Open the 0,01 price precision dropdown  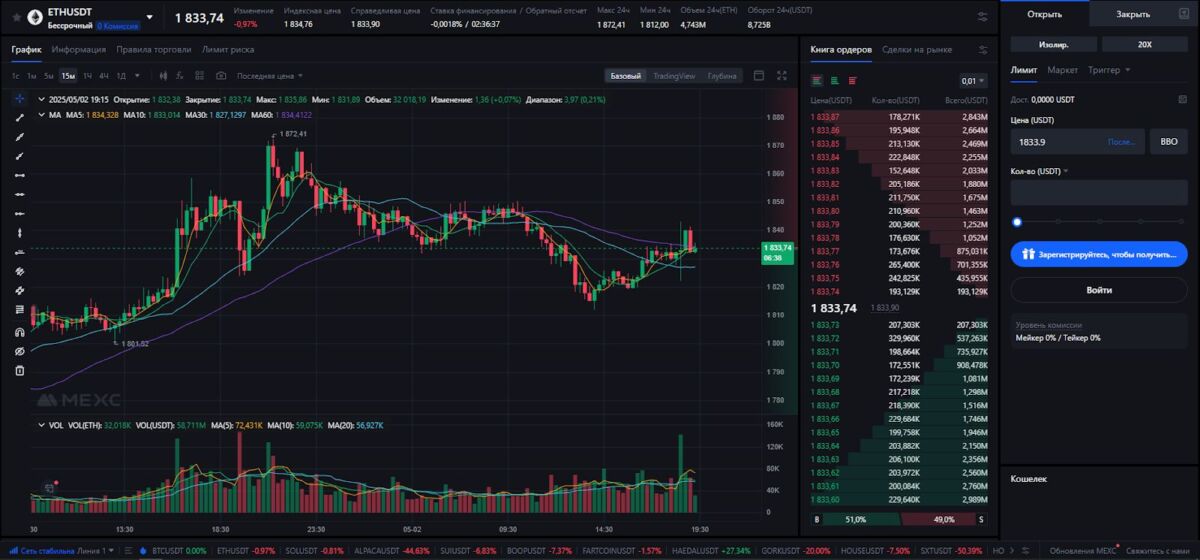pyautogui.click(x=973, y=81)
